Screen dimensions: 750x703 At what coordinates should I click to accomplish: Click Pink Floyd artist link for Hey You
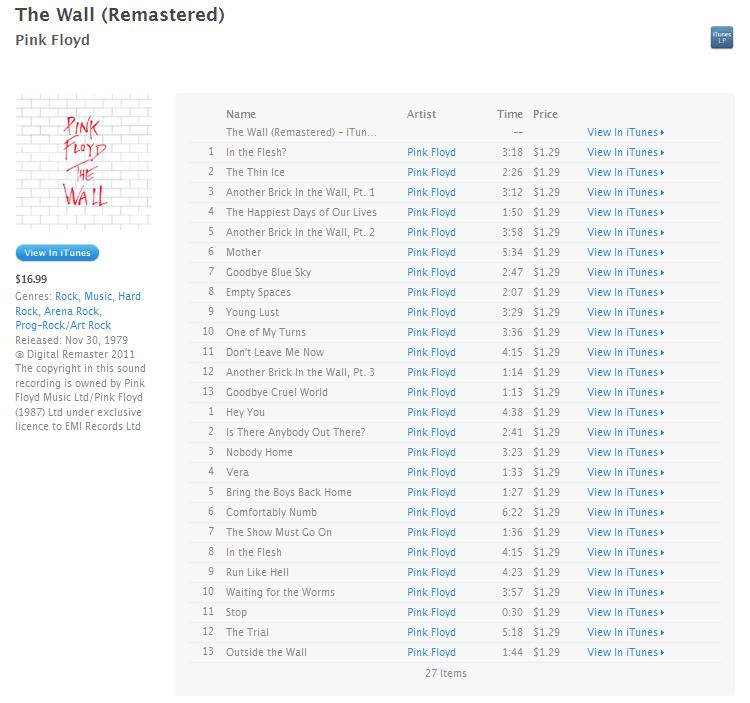point(431,412)
